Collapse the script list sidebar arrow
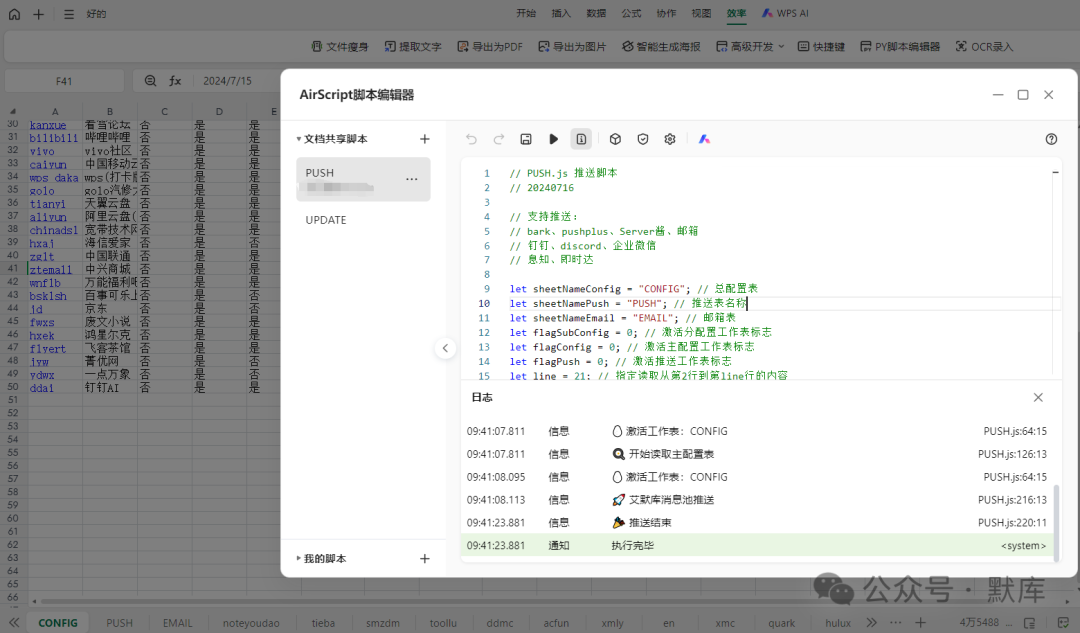 pos(445,349)
